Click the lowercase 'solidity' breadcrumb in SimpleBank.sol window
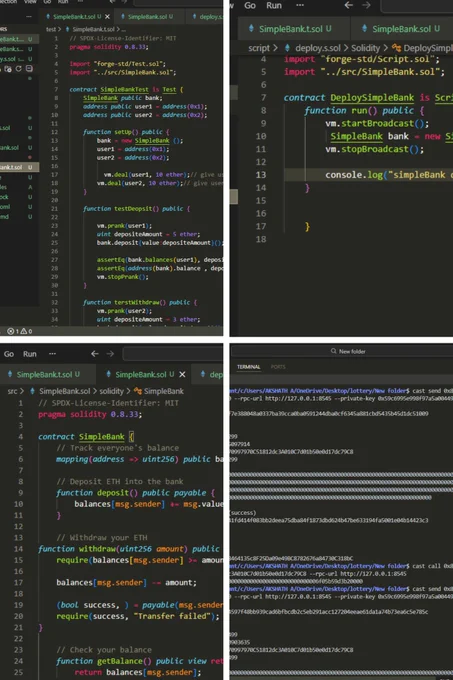The height and width of the screenshot is (680, 453). pos(111,391)
